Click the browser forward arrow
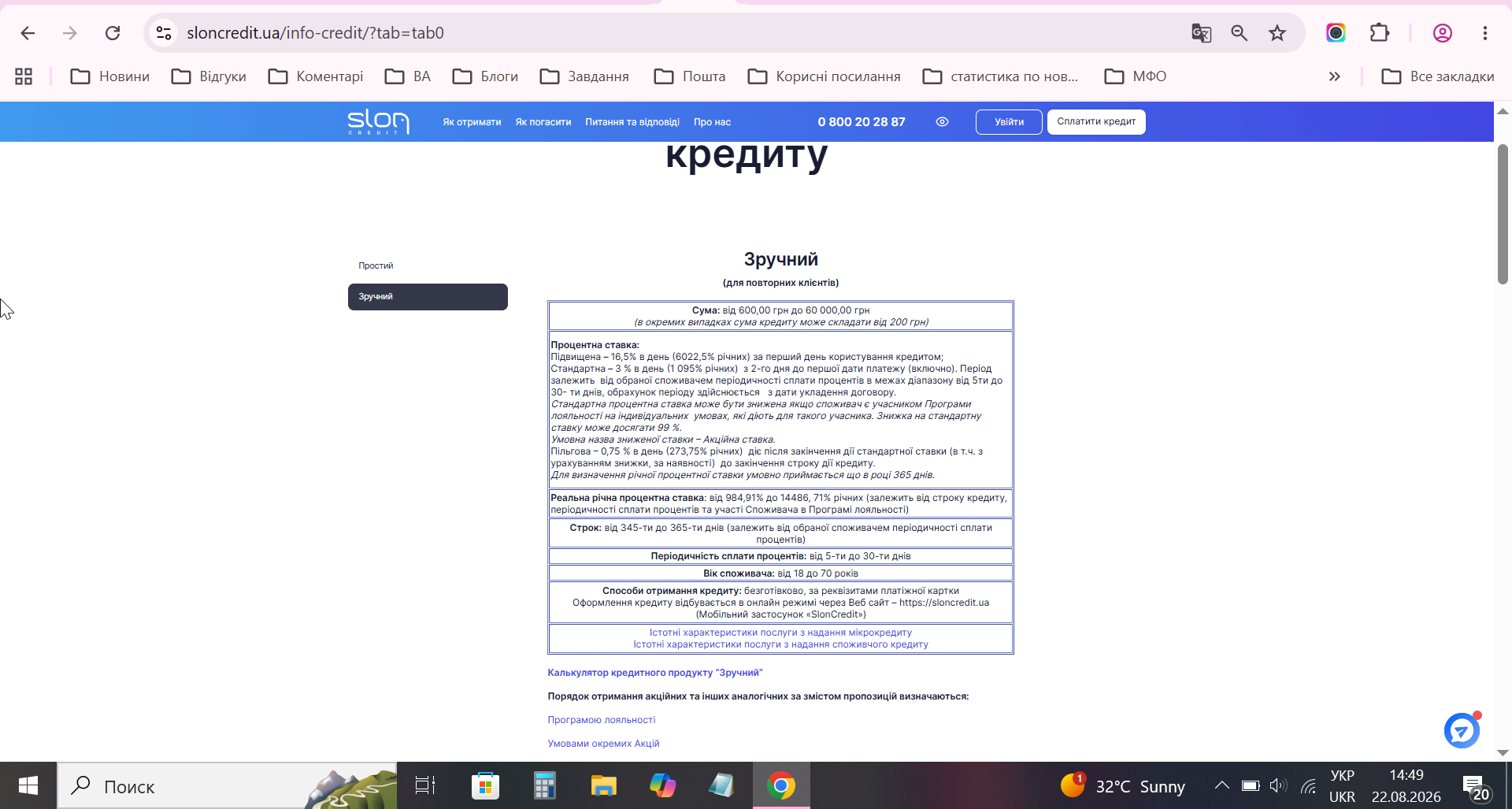This screenshot has width=1512, height=809. [70, 33]
